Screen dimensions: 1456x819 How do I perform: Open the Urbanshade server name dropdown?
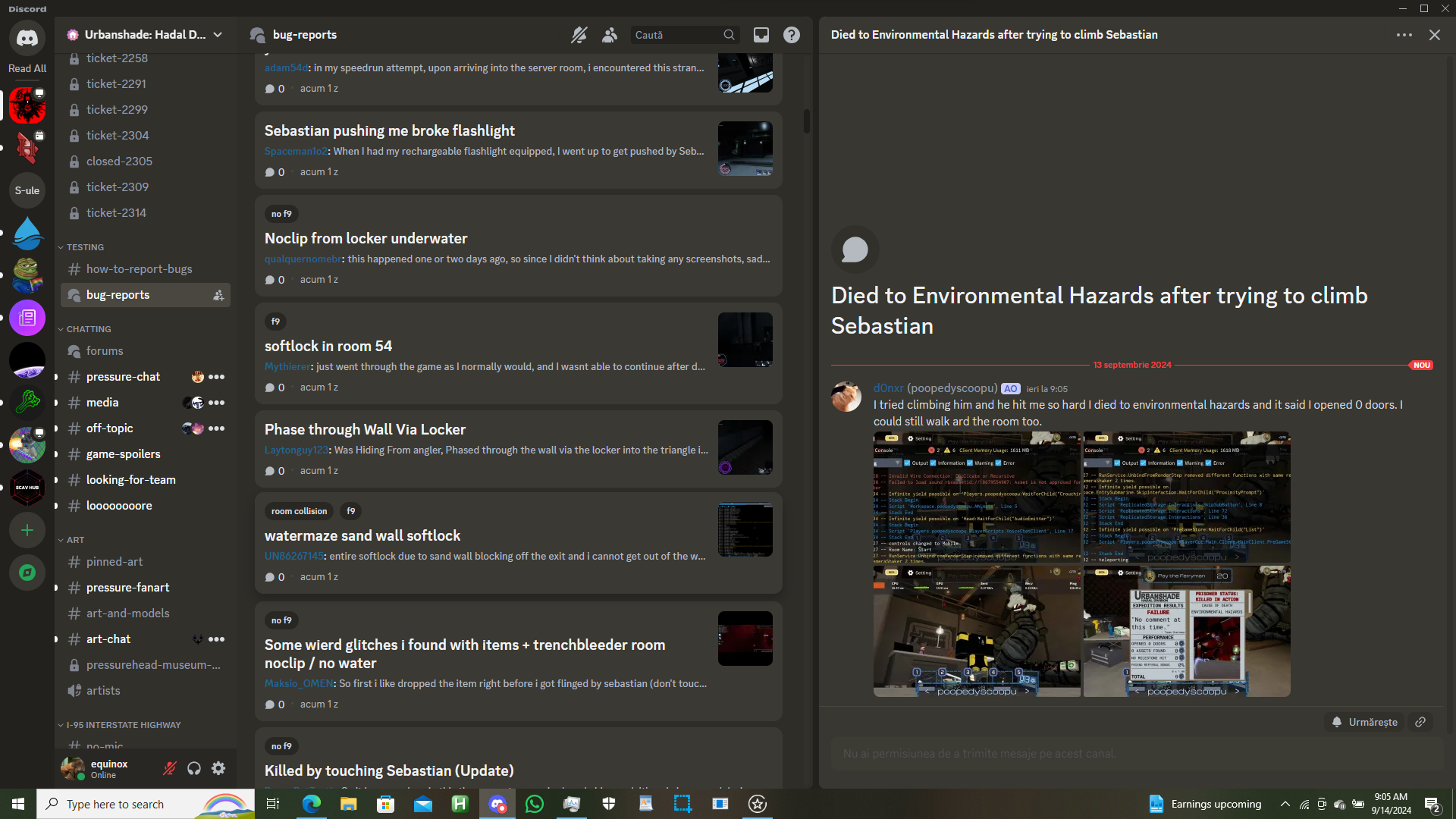click(x=145, y=35)
